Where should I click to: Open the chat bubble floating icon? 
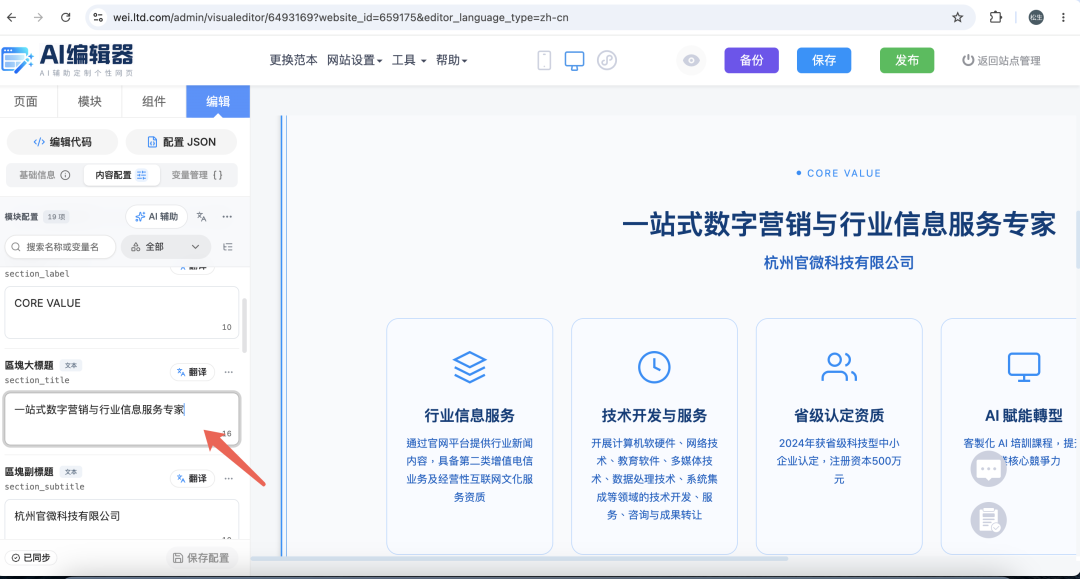(x=988, y=469)
